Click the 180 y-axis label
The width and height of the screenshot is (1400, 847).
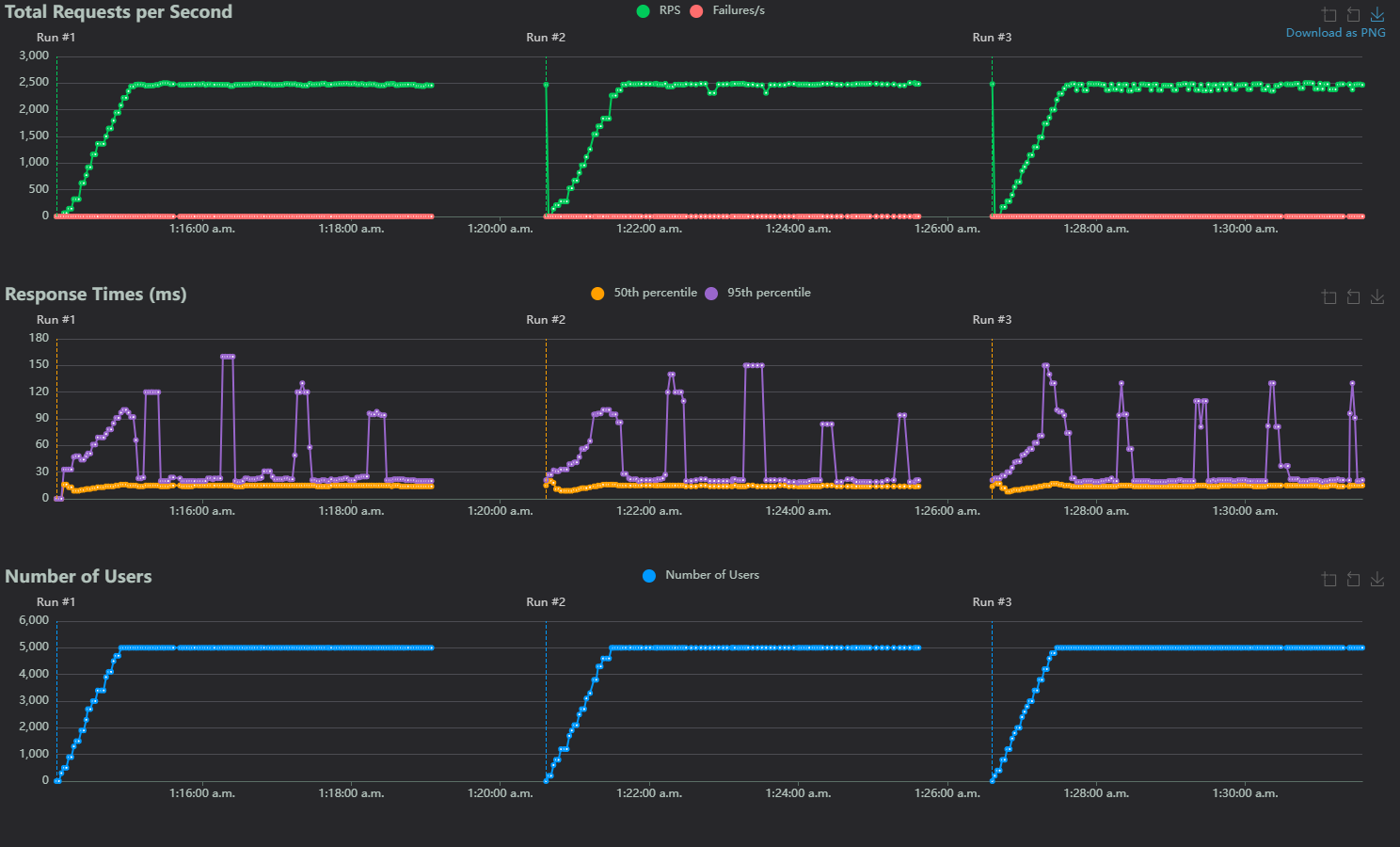(x=39, y=338)
